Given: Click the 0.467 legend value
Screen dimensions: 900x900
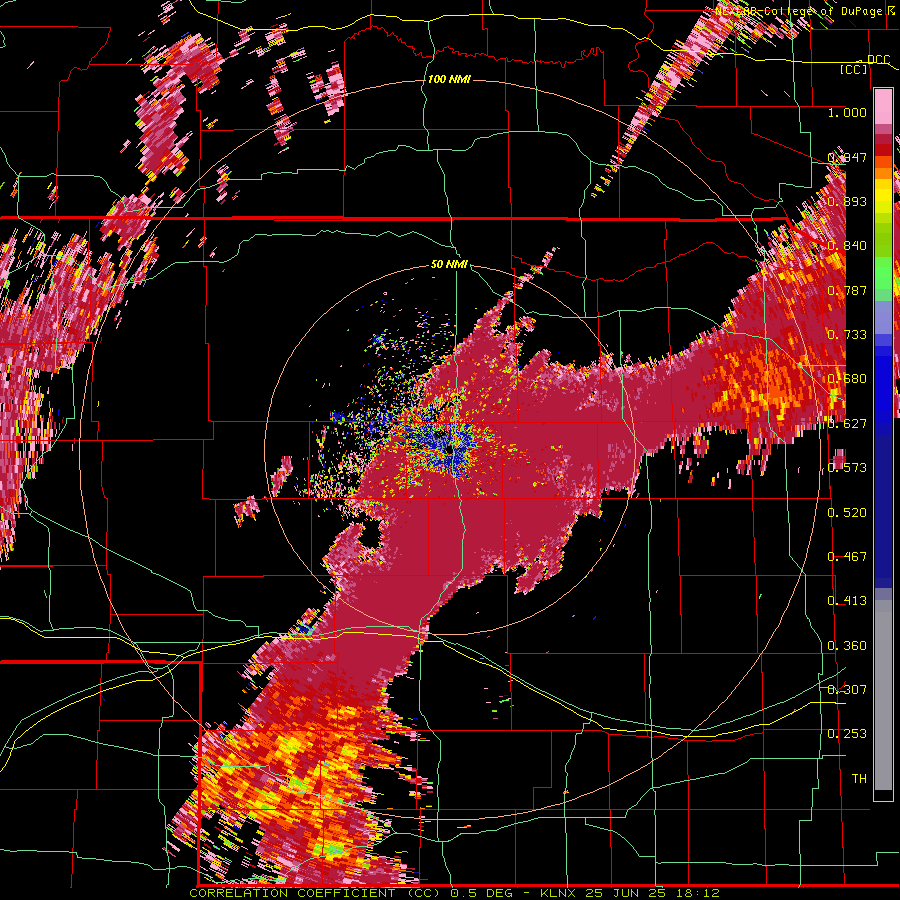Looking at the screenshot, I should point(847,557).
